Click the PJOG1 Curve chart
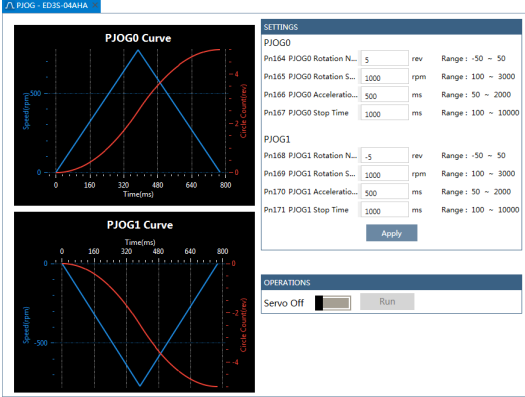This screenshot has width=525, height=397. click(134, 302)
